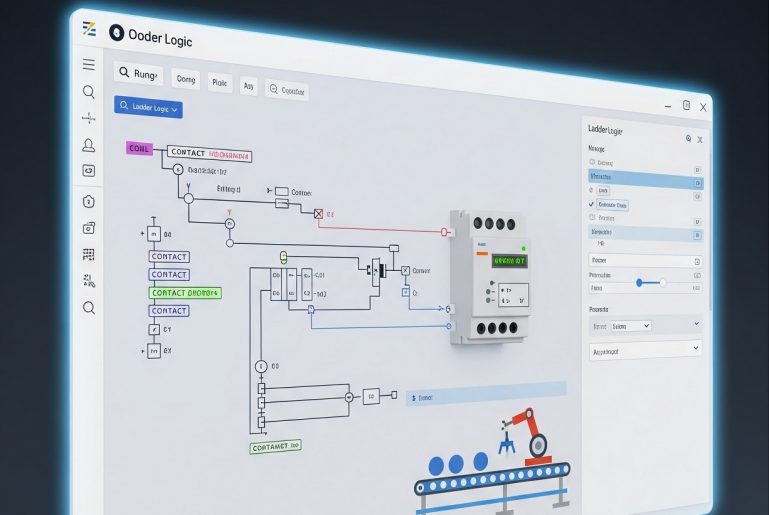The image size is (769, 515).
Task: Click the hexagon help icon in the sidebar
Action: pos(89,202)
